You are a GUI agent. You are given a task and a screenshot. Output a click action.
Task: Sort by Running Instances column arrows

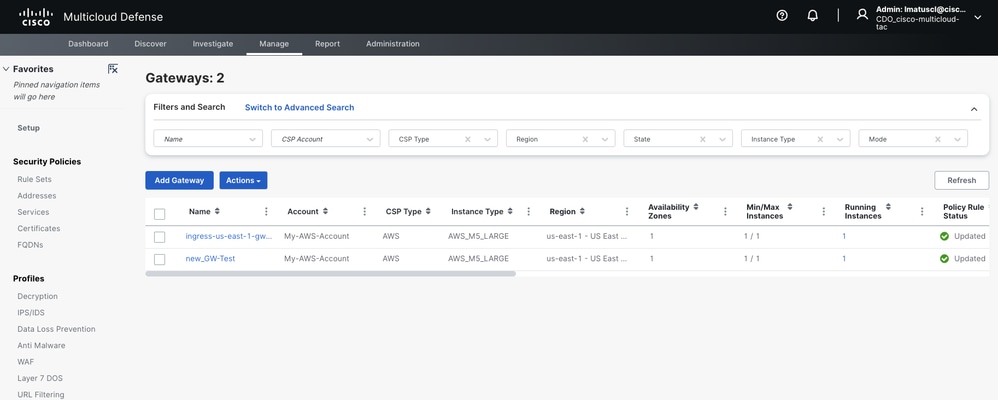(888, 207)
